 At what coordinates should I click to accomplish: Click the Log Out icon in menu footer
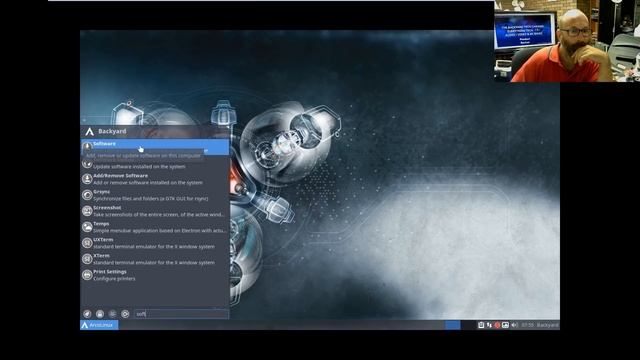click(125, 313)
